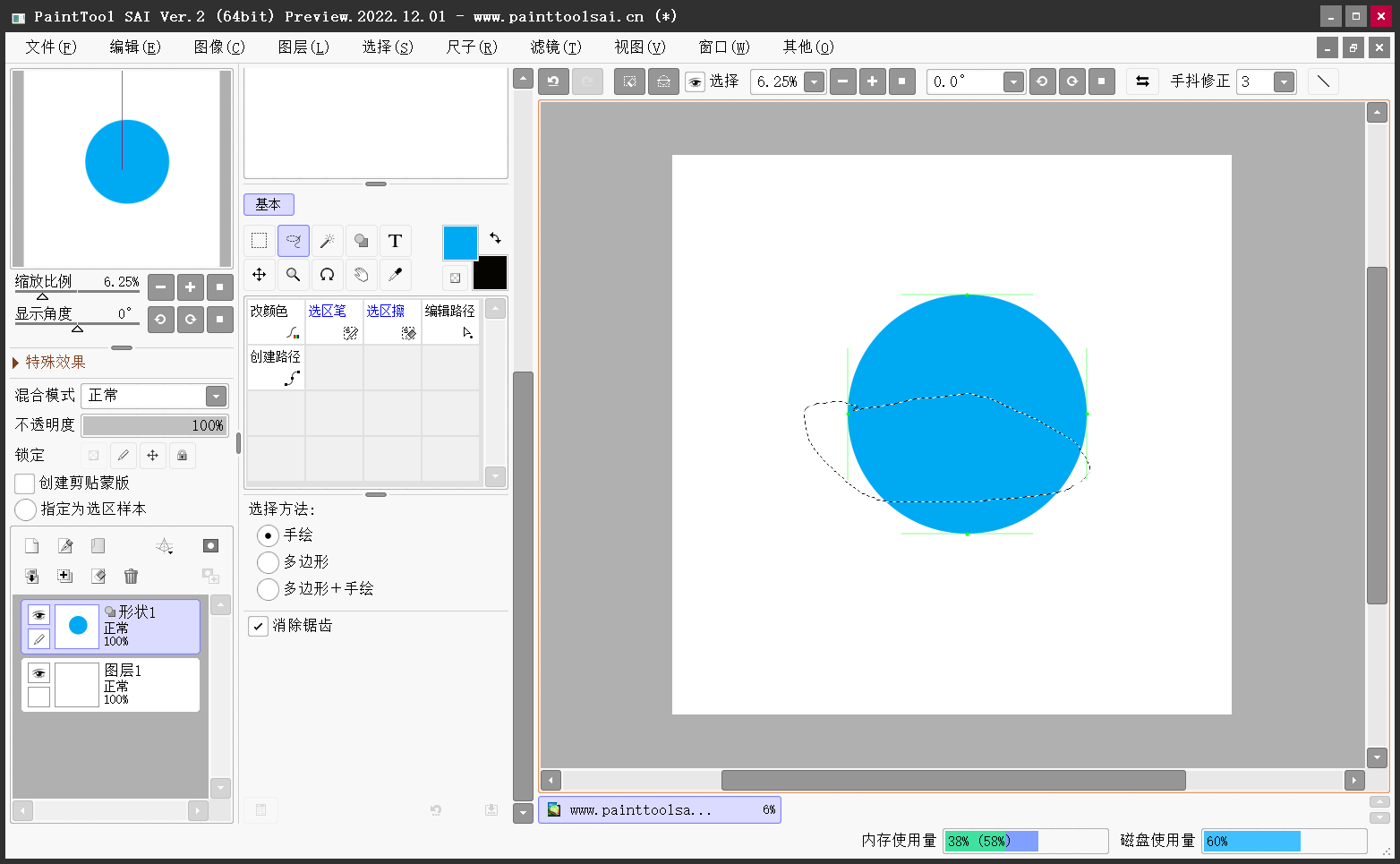Toggle lock-all padlock icon
Image resolution: width=1400 pixels, height=864 pixels.
[x=183, y=456]
